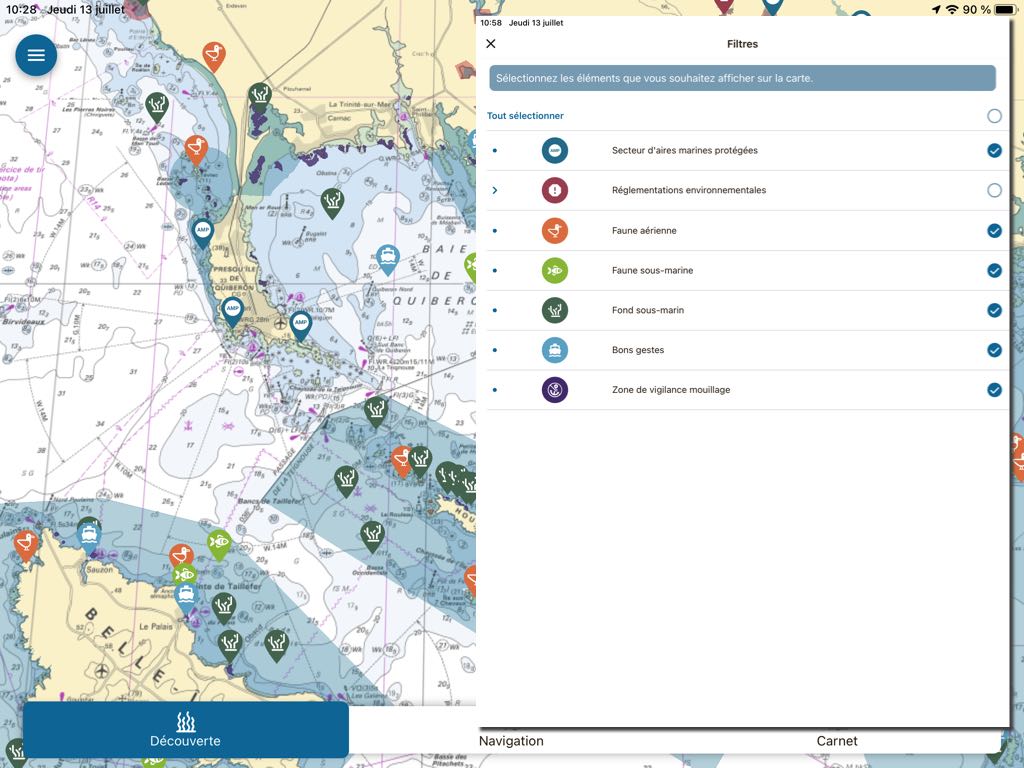The height and width of the screenshot is (768, 1024).
Task: Go to the Carnet tab
Action: [x=837, y=741]
